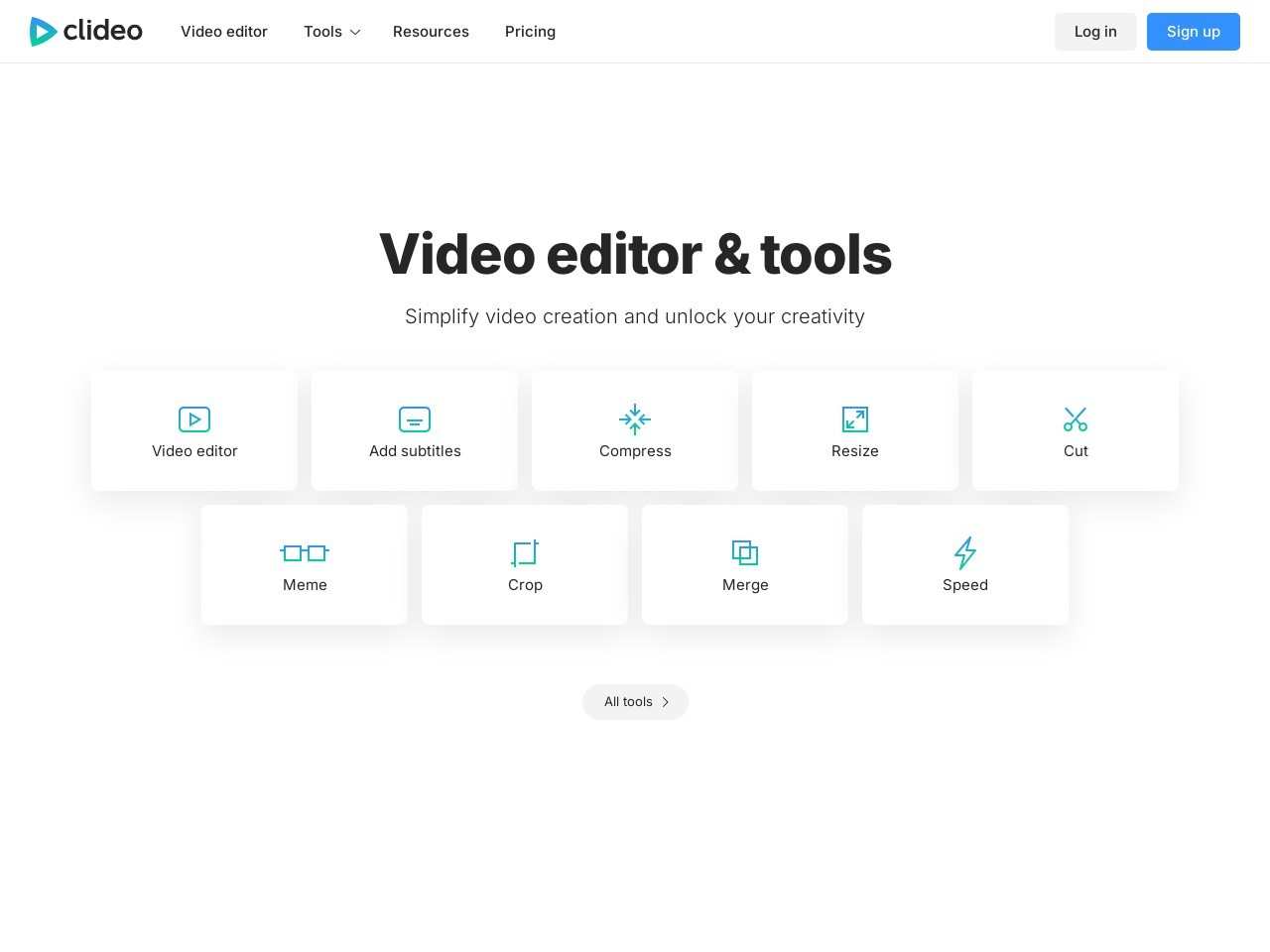The image size is (1270, 952).
Task: Go to the Resources menu item
Action: click(431, 32)
